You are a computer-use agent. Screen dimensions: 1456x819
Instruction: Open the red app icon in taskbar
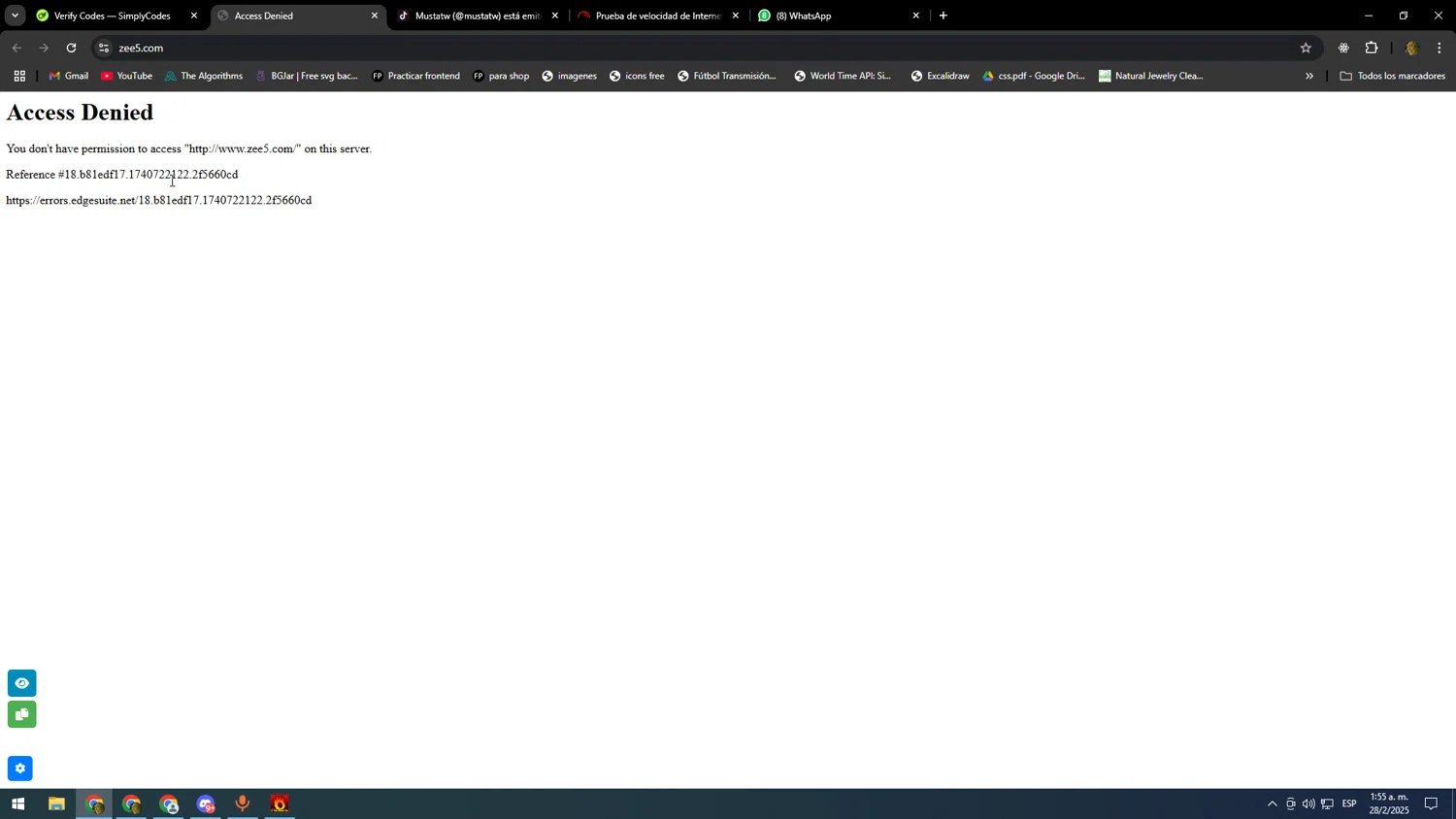tap(280, 803)
